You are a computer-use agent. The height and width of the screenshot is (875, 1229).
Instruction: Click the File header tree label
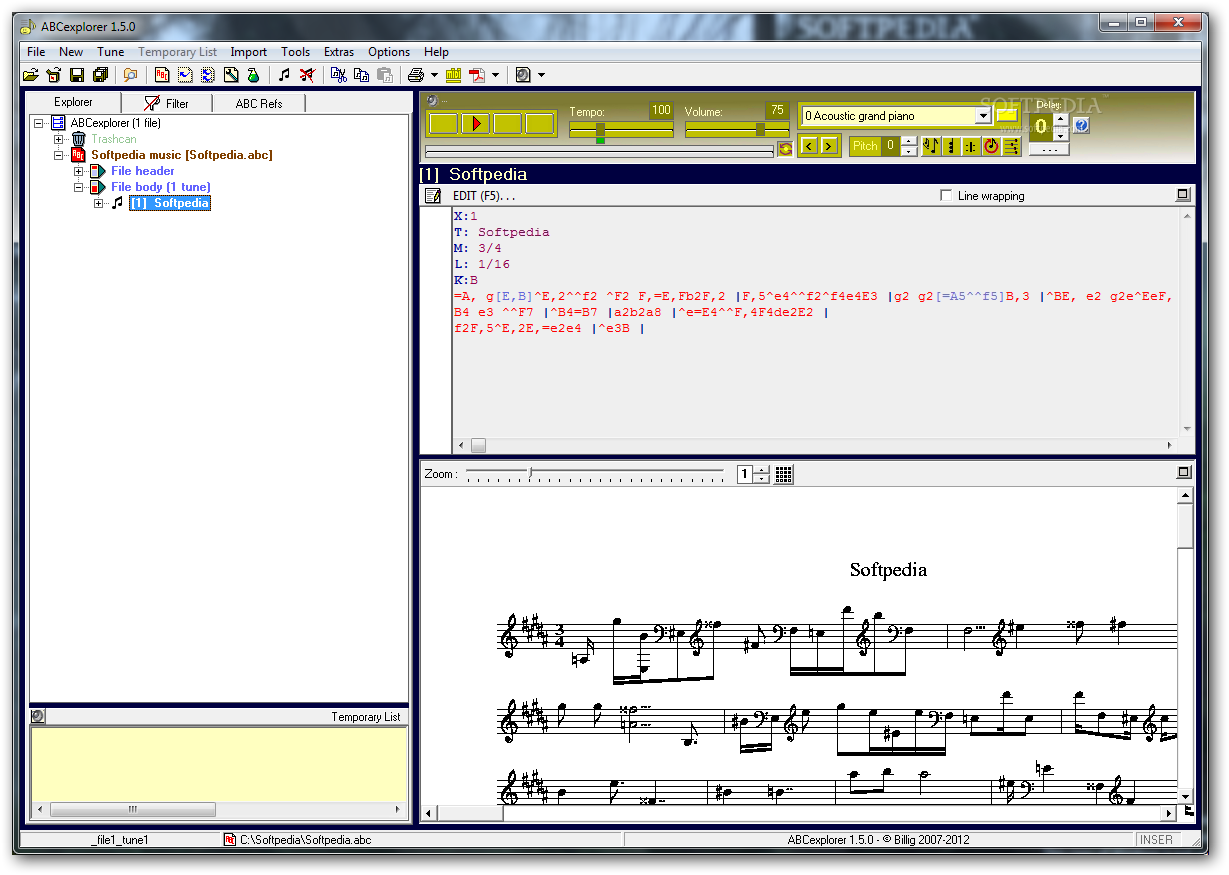click(x=143, y=171)
